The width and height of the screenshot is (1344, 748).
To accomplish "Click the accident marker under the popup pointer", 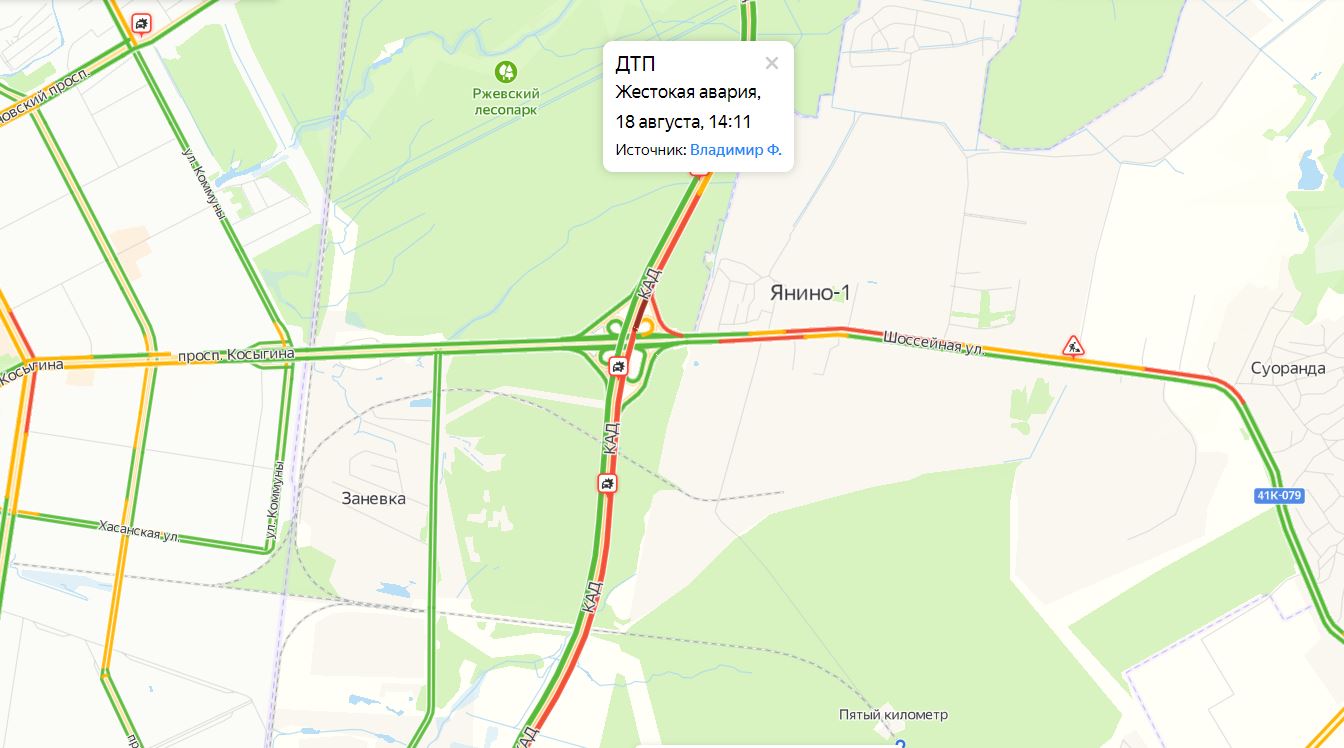I will pos(699,172).
